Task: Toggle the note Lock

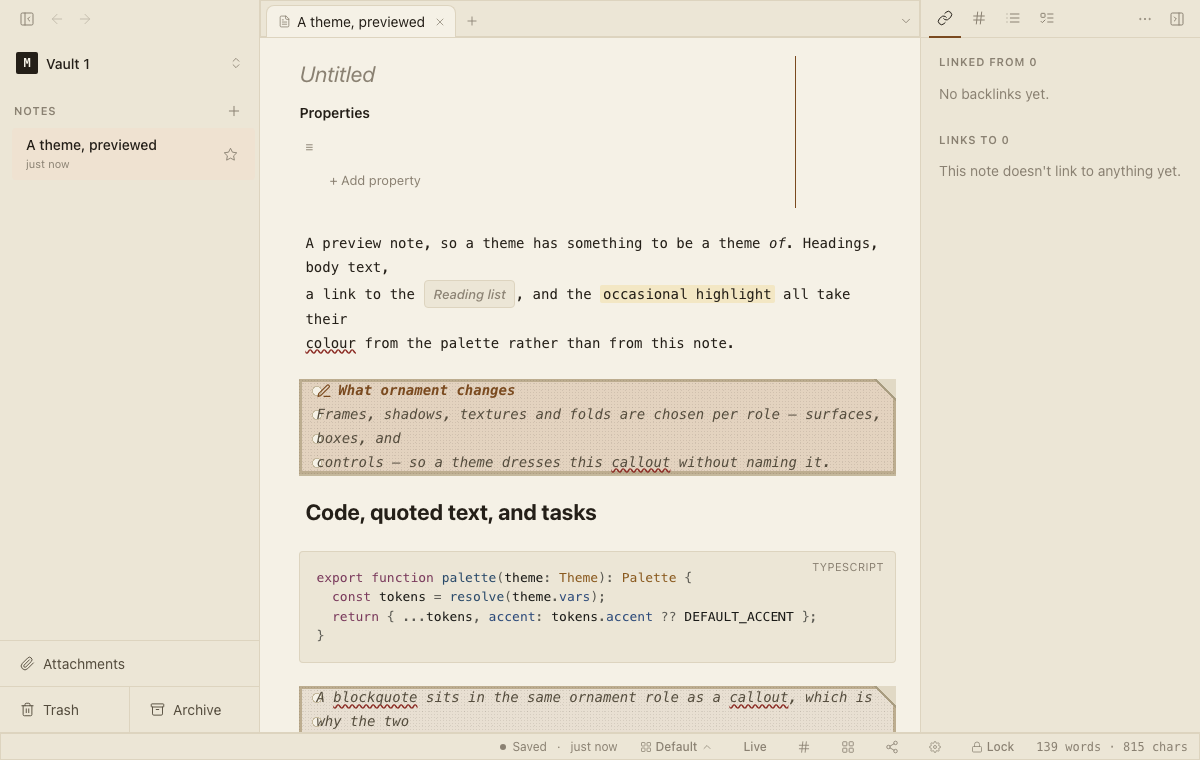Action: point(992,747)
